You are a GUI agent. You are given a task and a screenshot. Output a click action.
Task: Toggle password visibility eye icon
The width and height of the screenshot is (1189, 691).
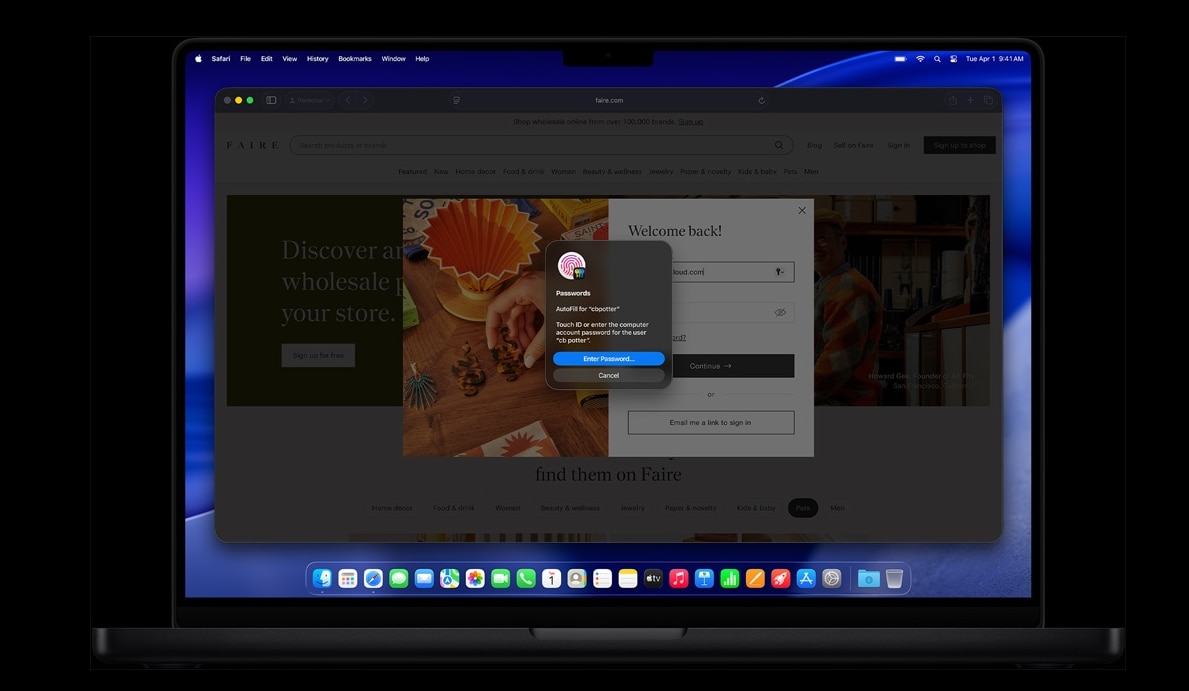[x=780, y=312]
